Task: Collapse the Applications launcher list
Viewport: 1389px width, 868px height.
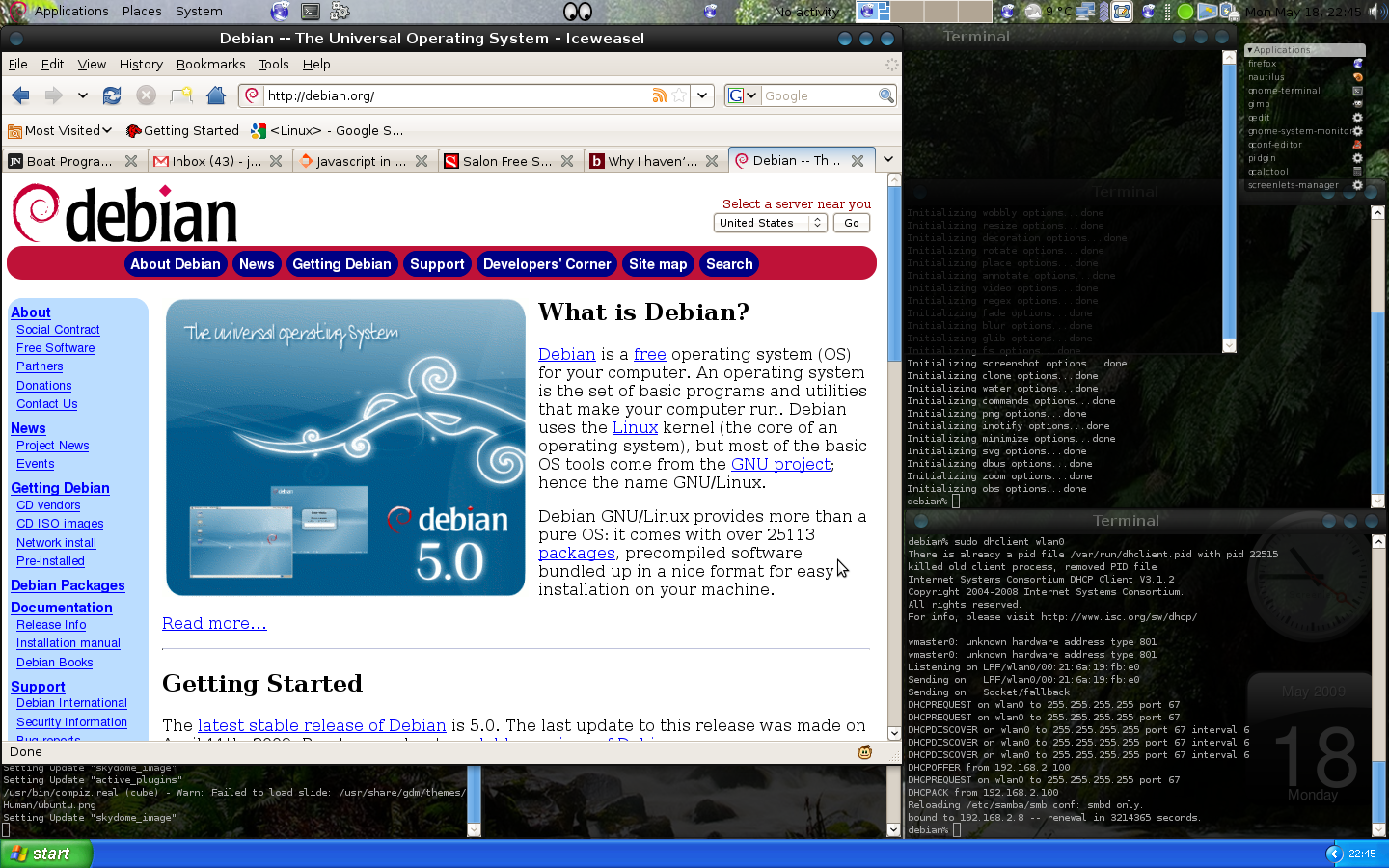Action: pyautogui.click(x=1250, y=50)
